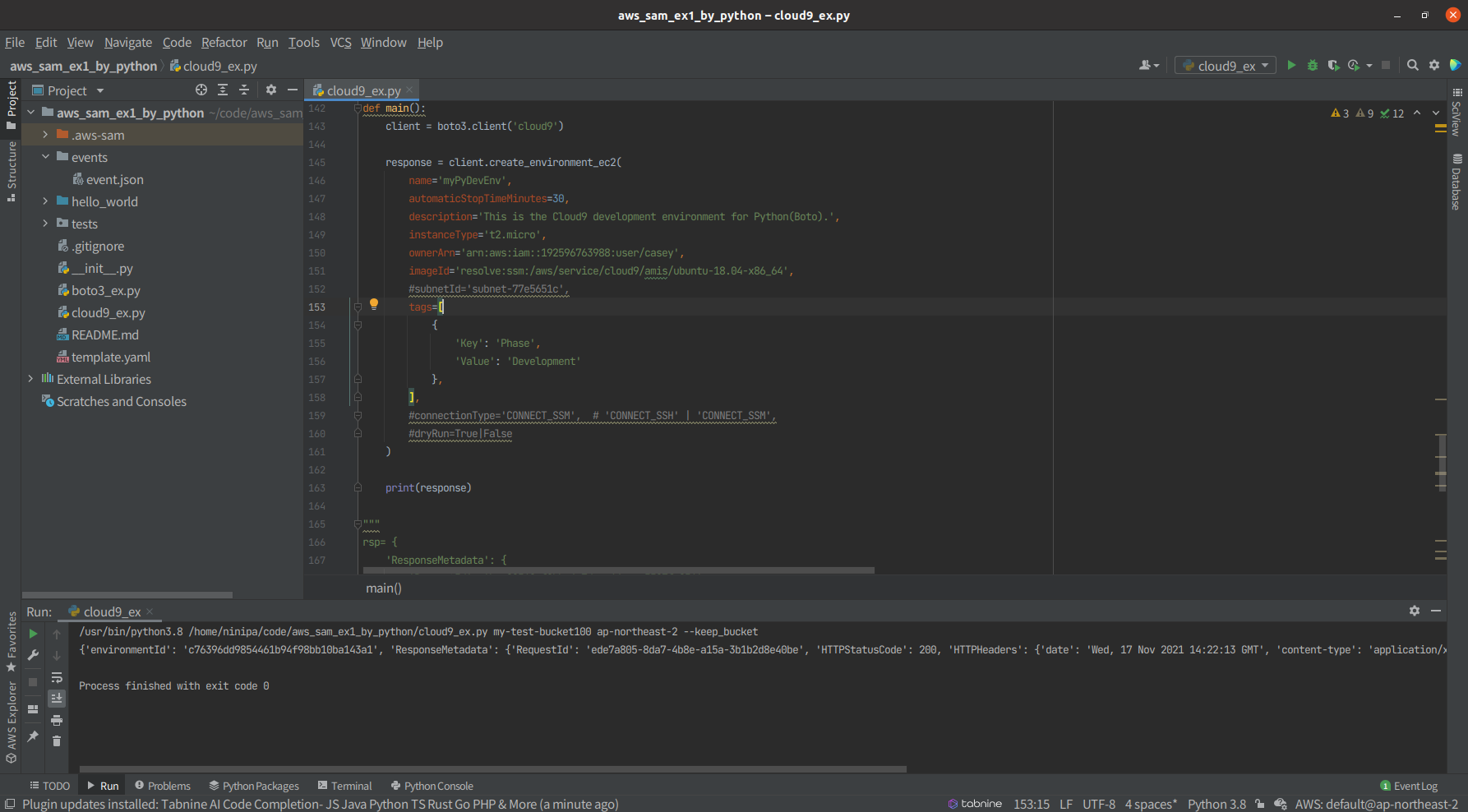1468x812 pixels.
Task: Stop the running process in main toolbar
Action: click(x=1386, y=66)
